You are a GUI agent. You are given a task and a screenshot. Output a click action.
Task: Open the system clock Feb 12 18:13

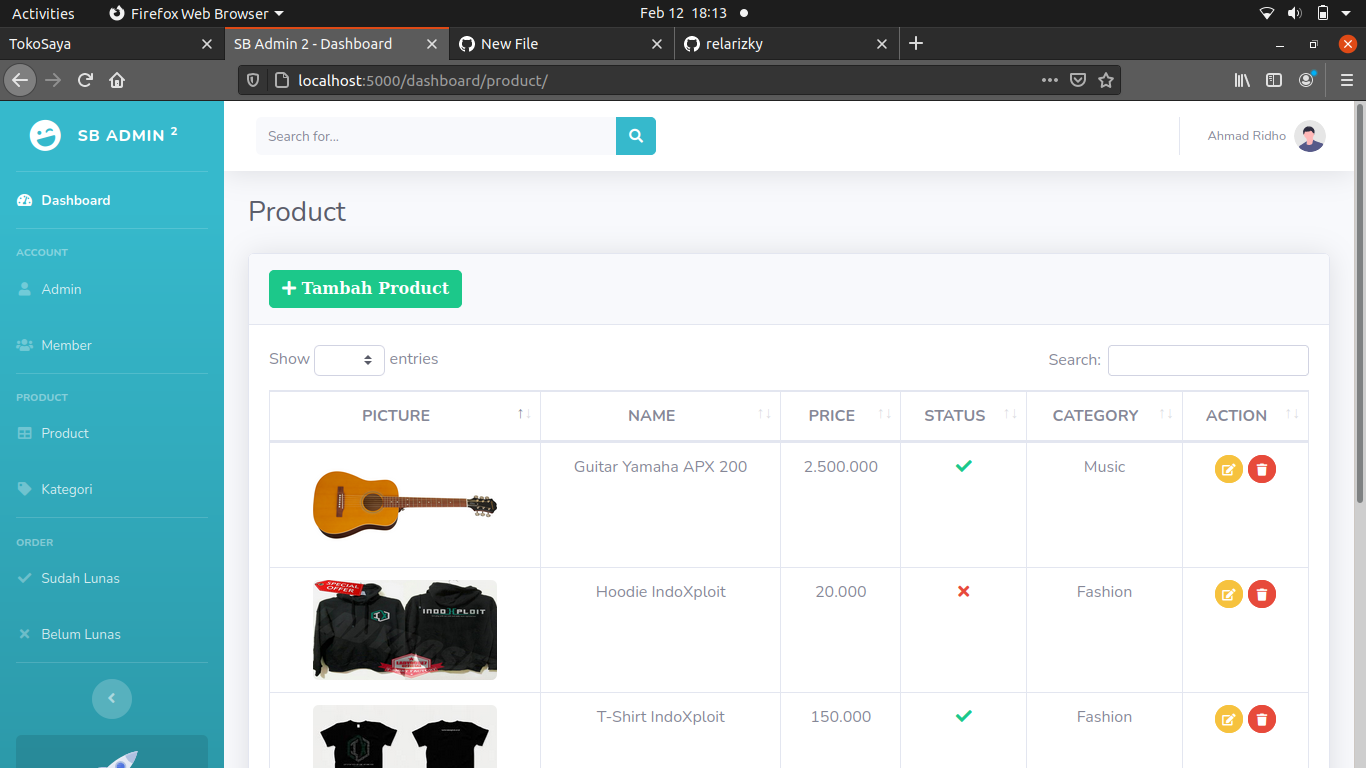click(683, 13)
